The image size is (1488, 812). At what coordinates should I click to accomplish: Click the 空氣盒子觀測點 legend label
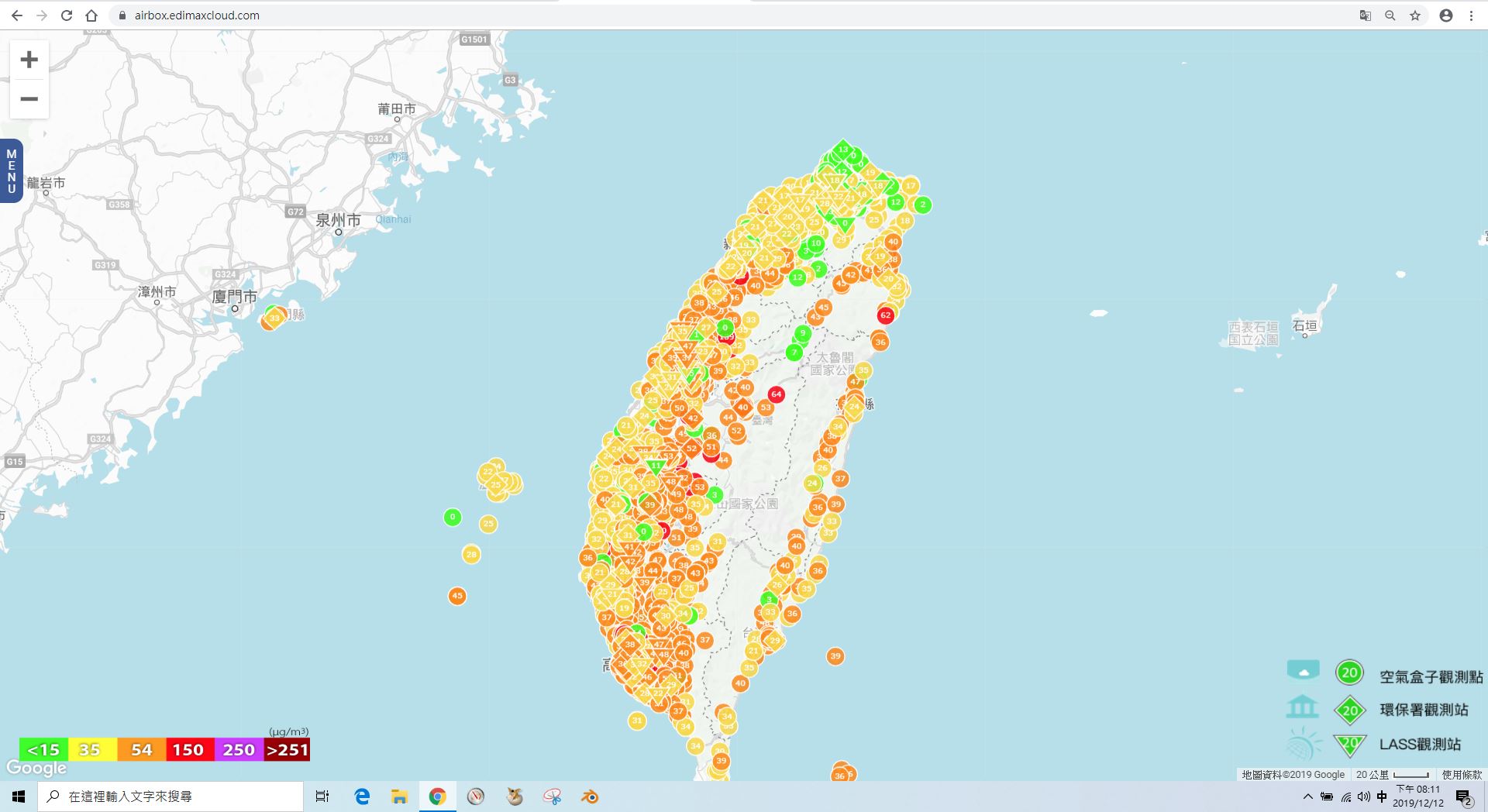[1431, 677]
